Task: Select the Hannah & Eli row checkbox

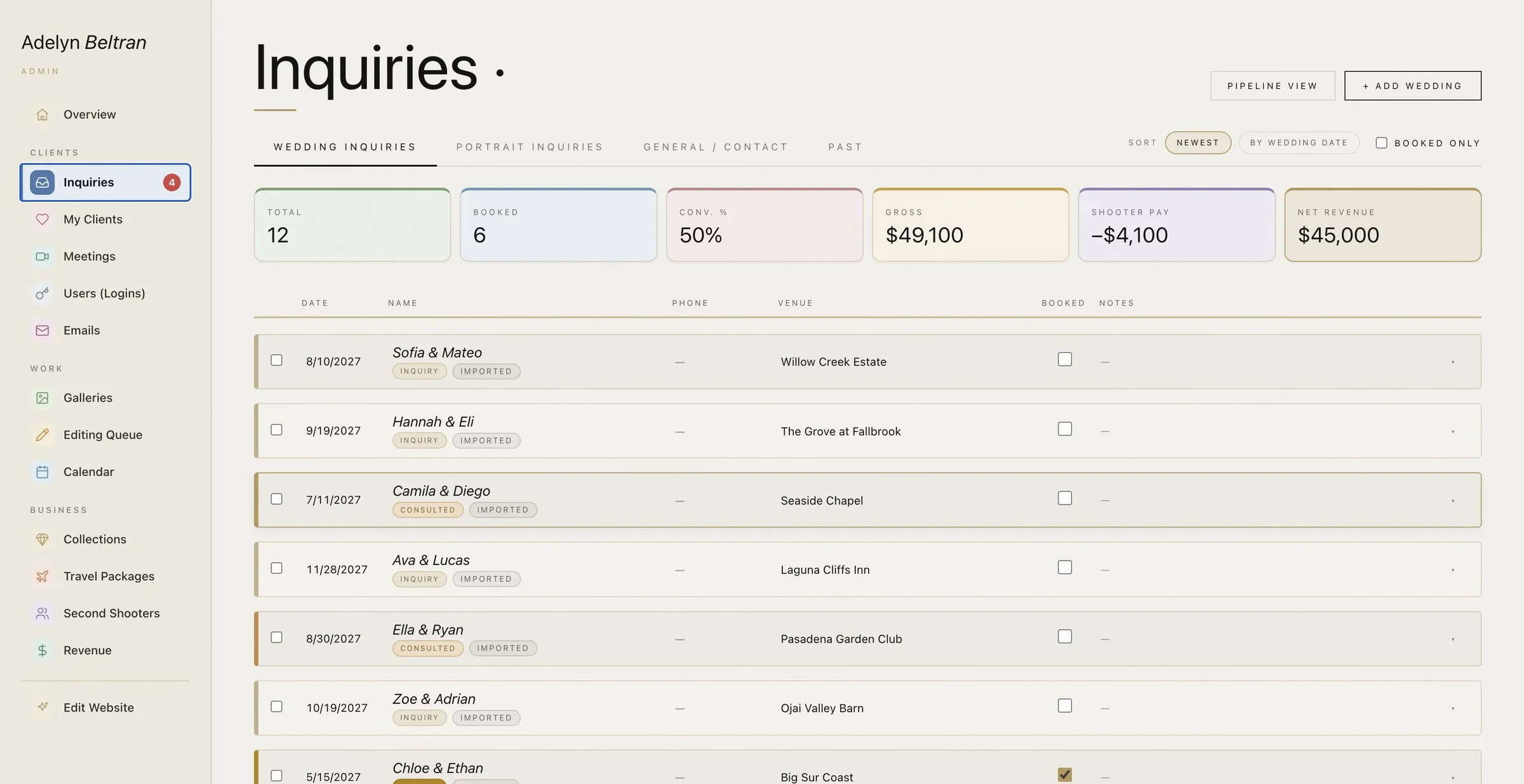Action: click(x=276, y=430)
